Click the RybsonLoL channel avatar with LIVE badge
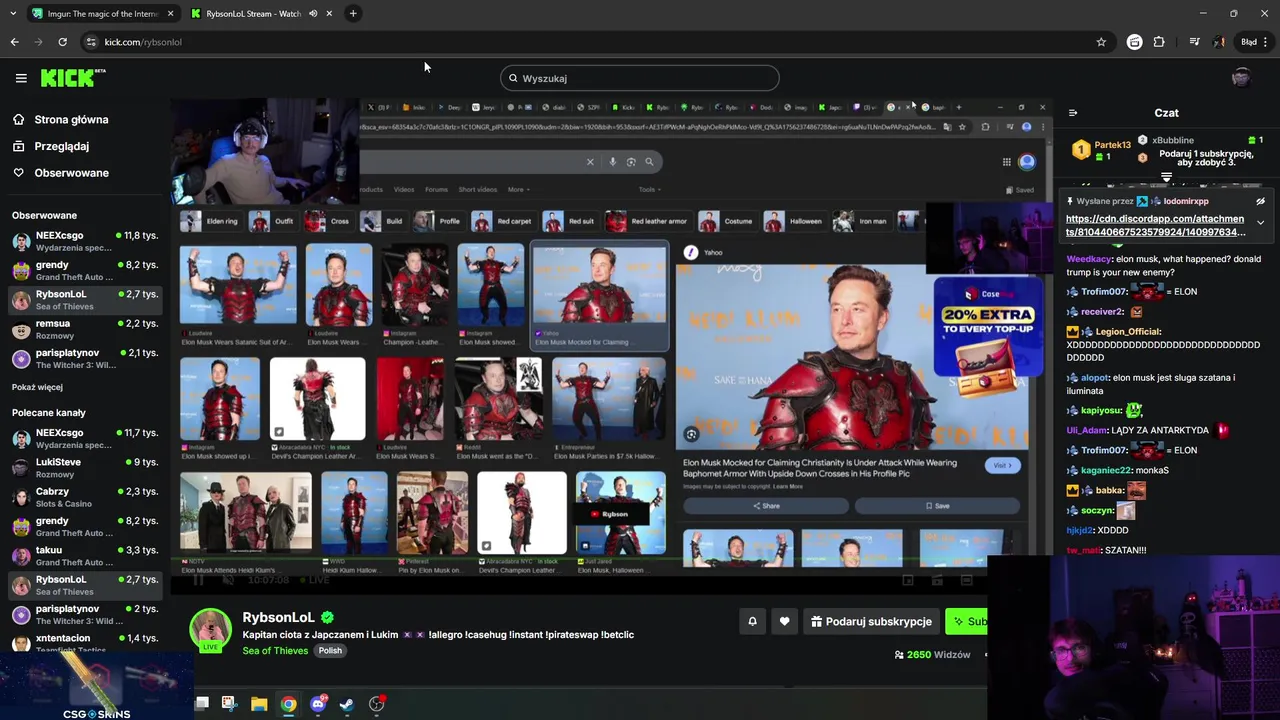 (211, 629)
